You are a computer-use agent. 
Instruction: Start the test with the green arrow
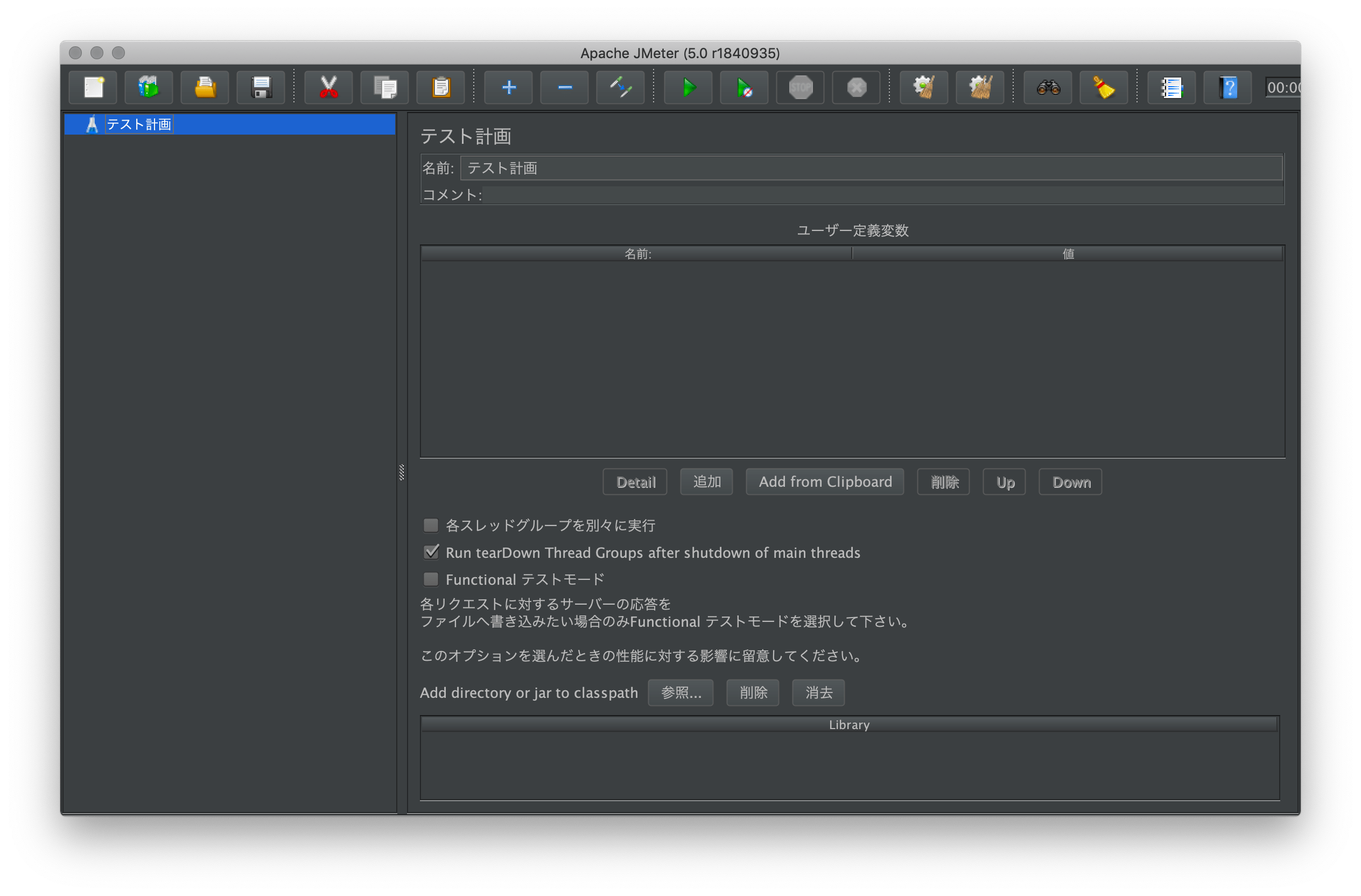coord(687,87)
